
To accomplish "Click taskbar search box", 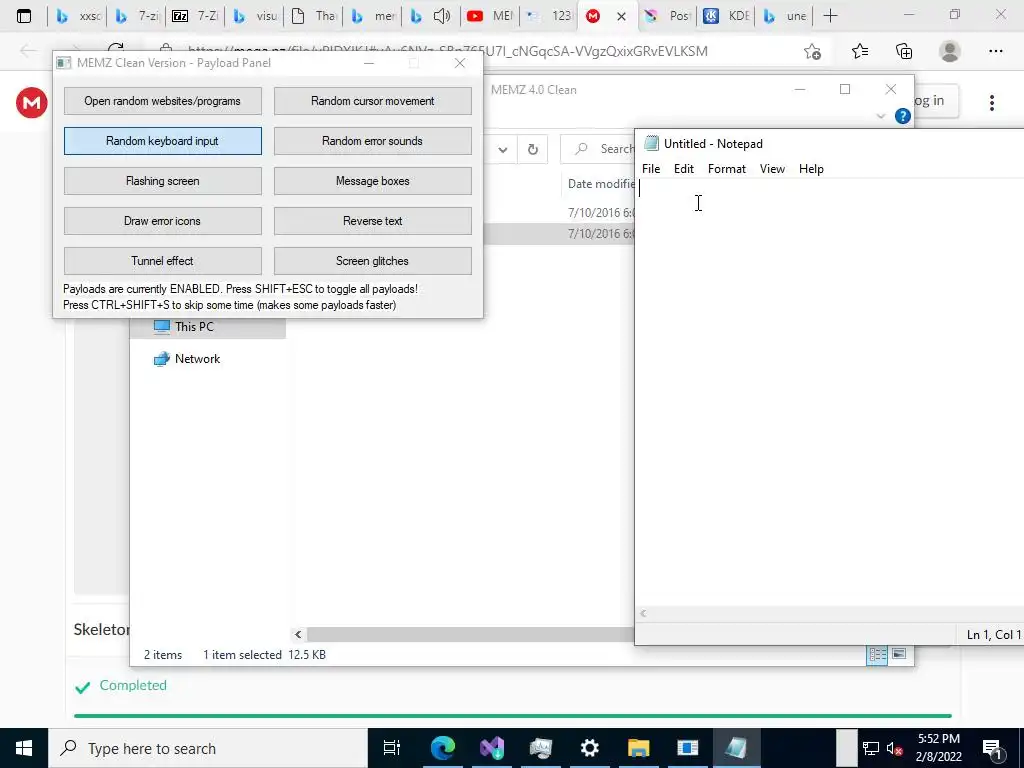I will (208, 748).
